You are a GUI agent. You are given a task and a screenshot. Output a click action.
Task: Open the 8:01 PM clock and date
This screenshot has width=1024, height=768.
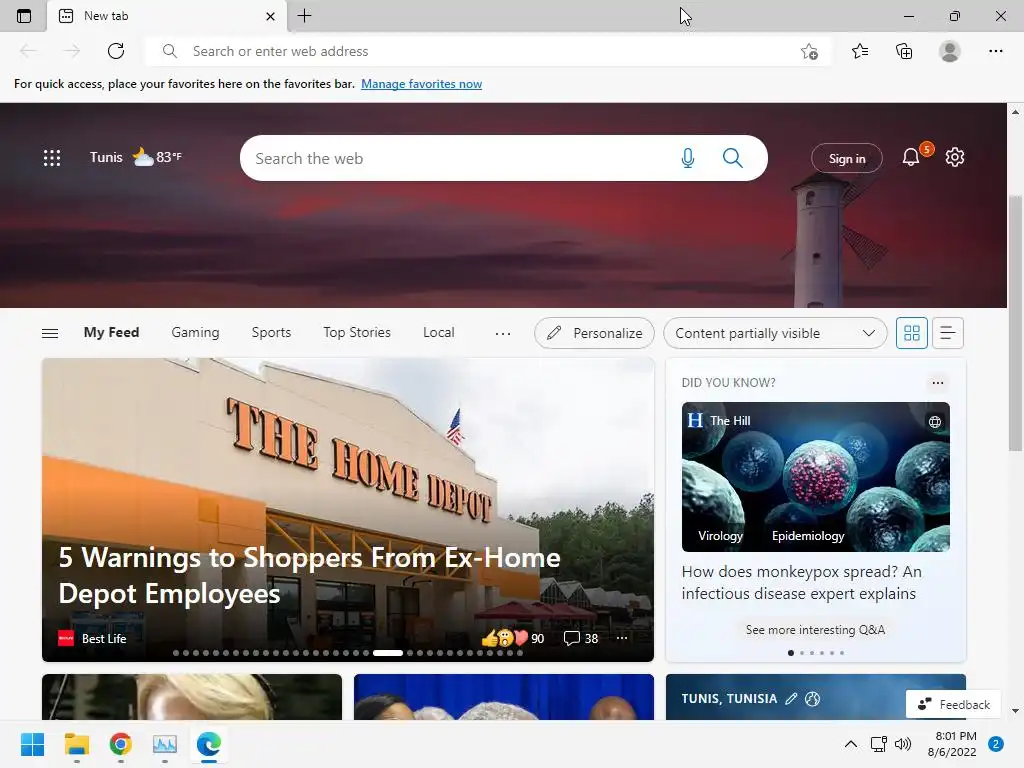(952, 744)
